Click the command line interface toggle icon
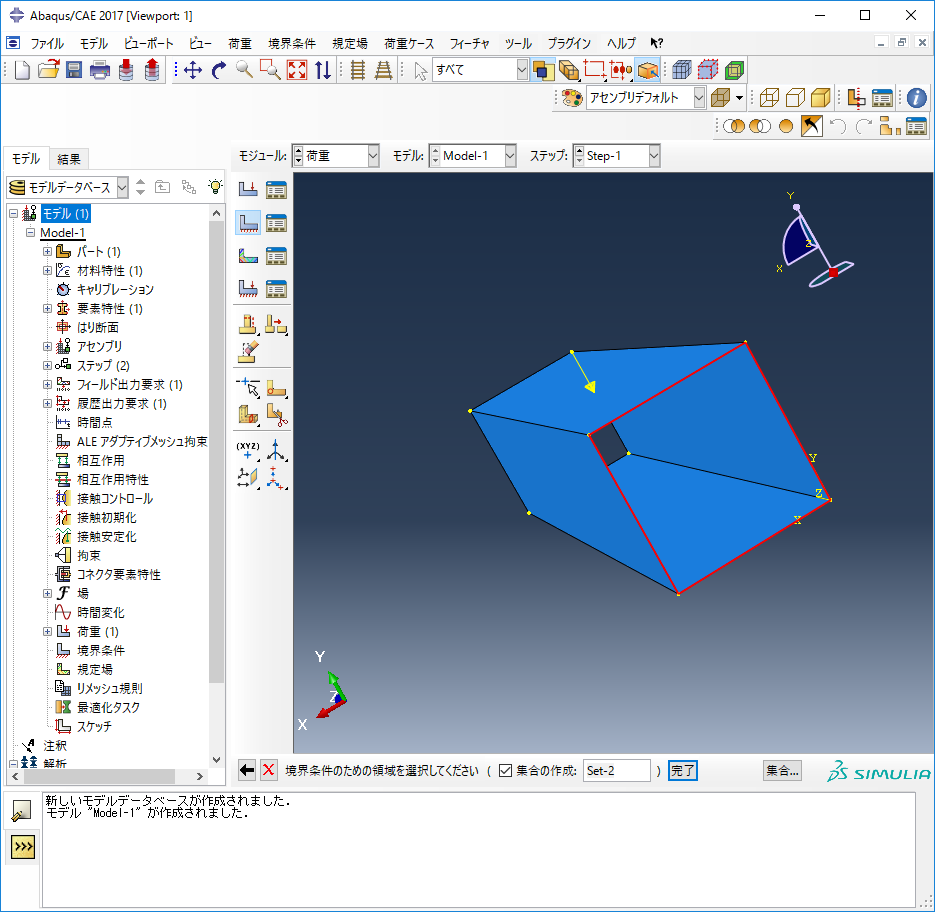This screenshot has width=935, height=912. pyautogui.click(x=23, y=846)
